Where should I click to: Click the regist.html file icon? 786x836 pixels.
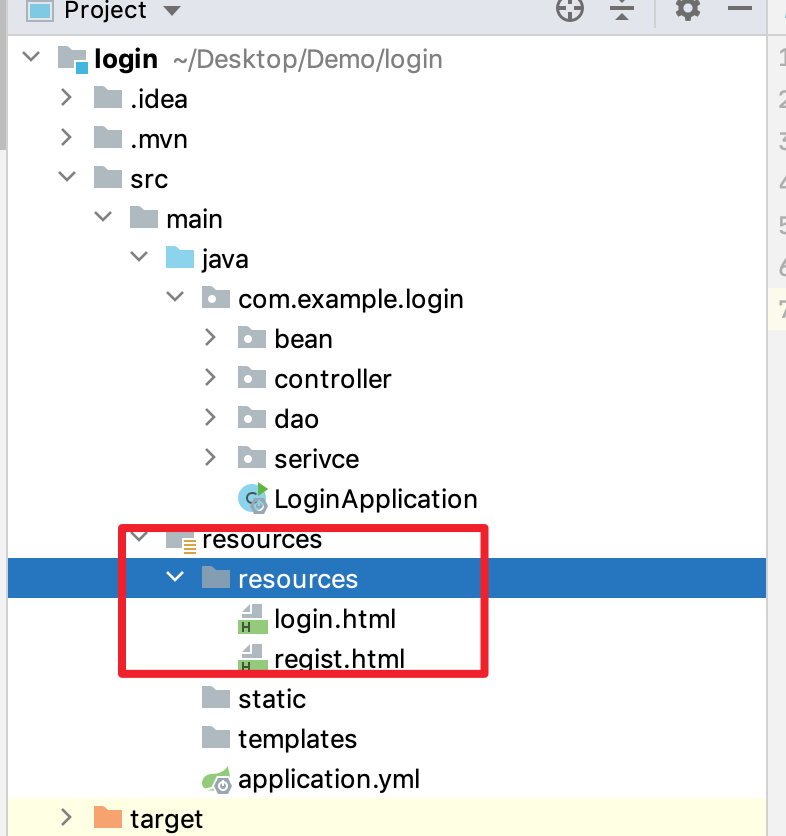click(252, 657)
